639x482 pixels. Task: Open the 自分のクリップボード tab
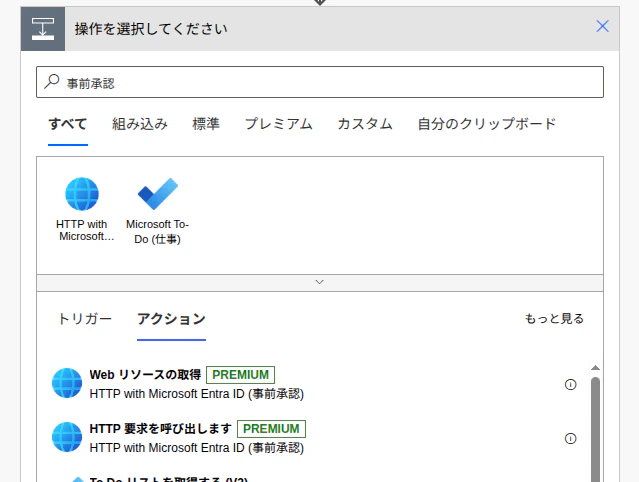click(487, 123)
